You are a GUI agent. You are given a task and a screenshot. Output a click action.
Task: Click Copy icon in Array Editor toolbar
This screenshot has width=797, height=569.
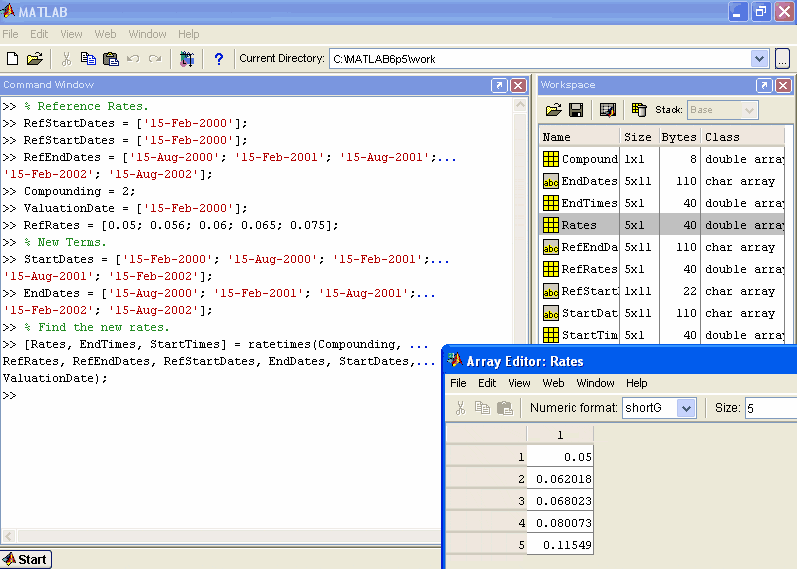click(482, 408)
